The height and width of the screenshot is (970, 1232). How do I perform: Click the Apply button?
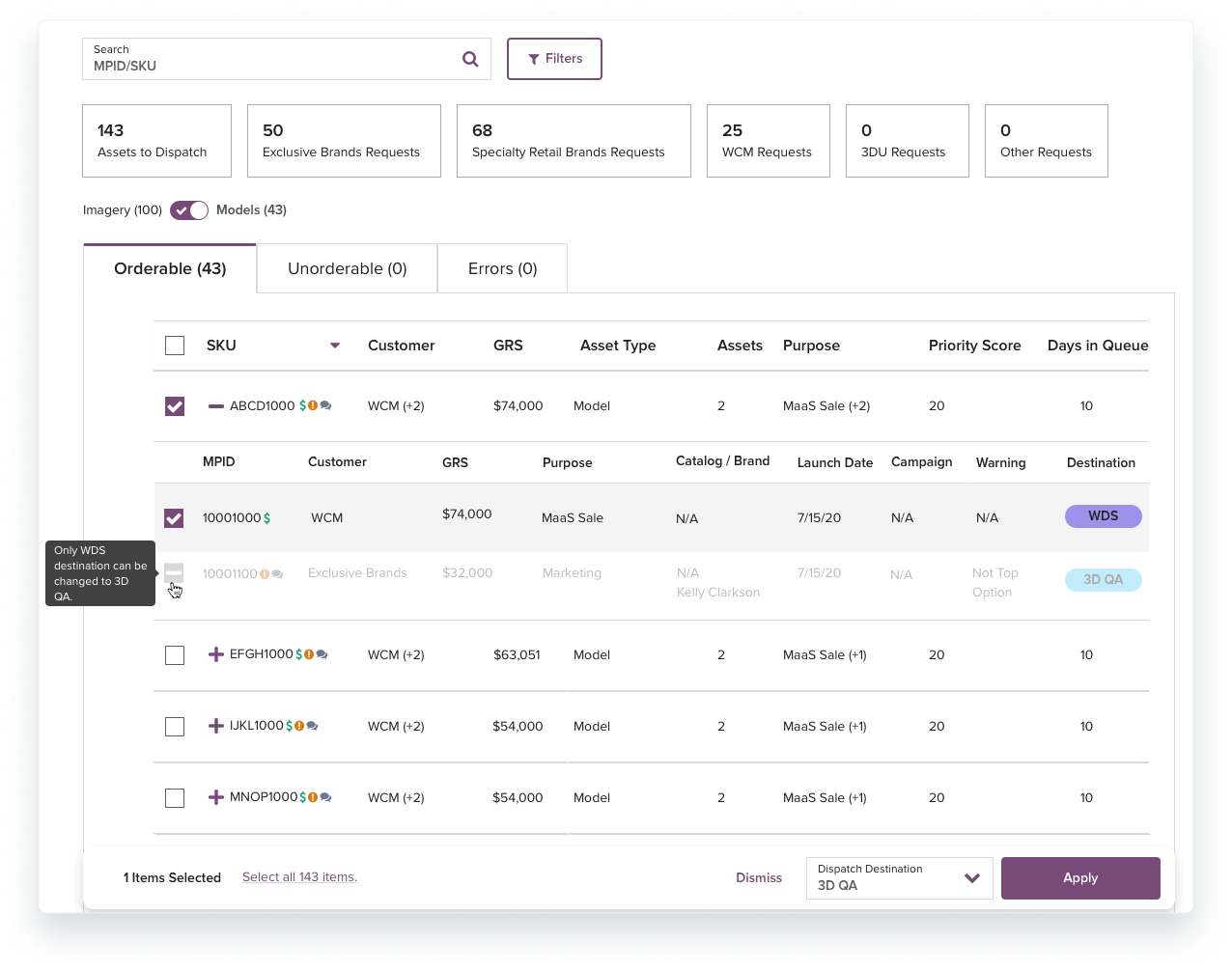pyautogui.click(x=1080, y=878)
